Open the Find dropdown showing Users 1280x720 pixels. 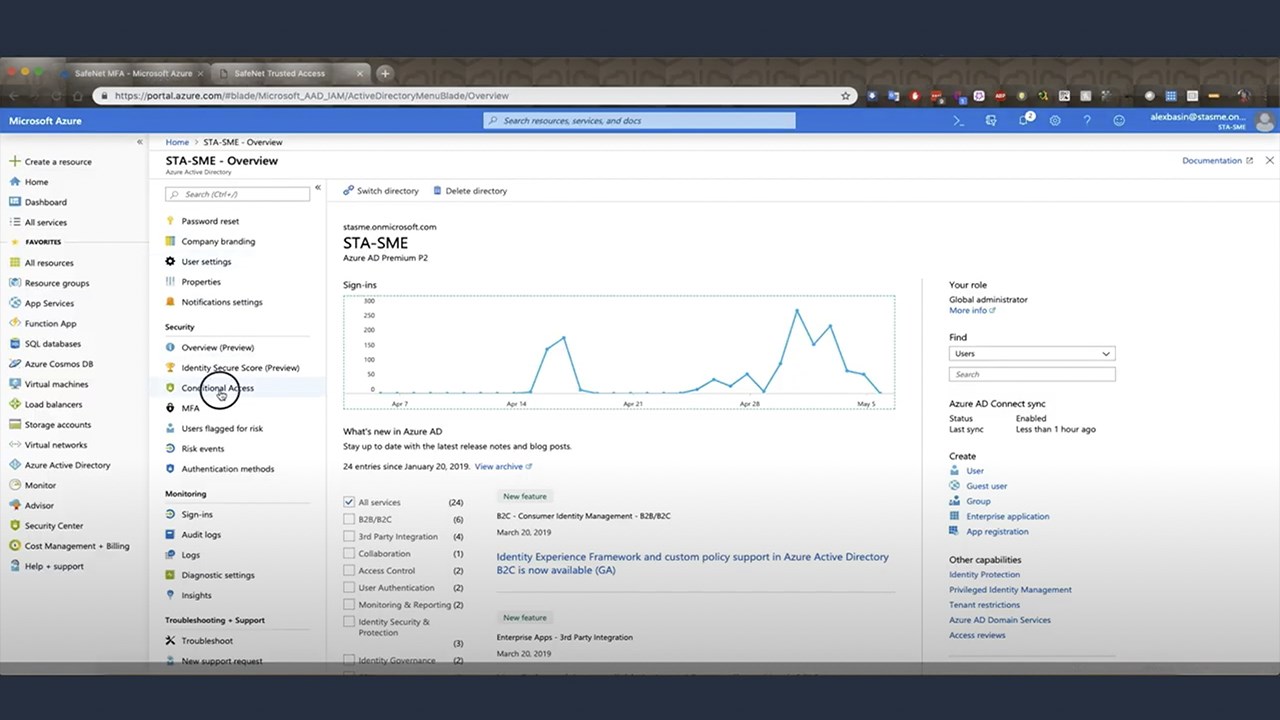[1032, 353]
